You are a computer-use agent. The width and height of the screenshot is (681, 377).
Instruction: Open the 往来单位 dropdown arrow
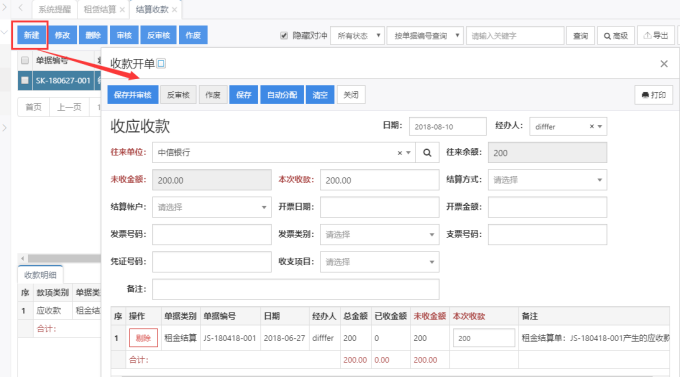tap(408, 153)
